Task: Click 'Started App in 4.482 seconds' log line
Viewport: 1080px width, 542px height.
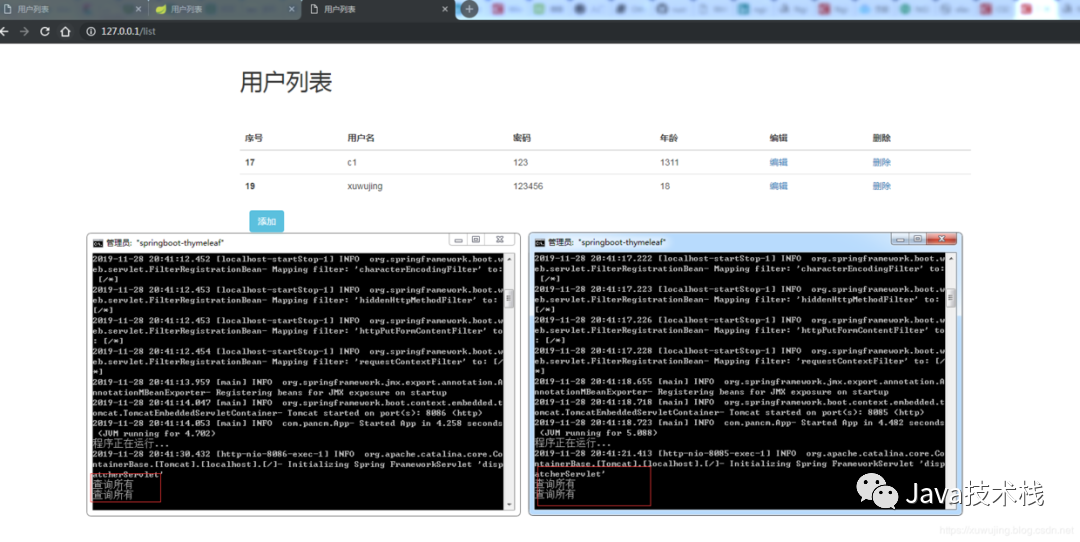Action: pyautogui.click(x=739, y=423)
